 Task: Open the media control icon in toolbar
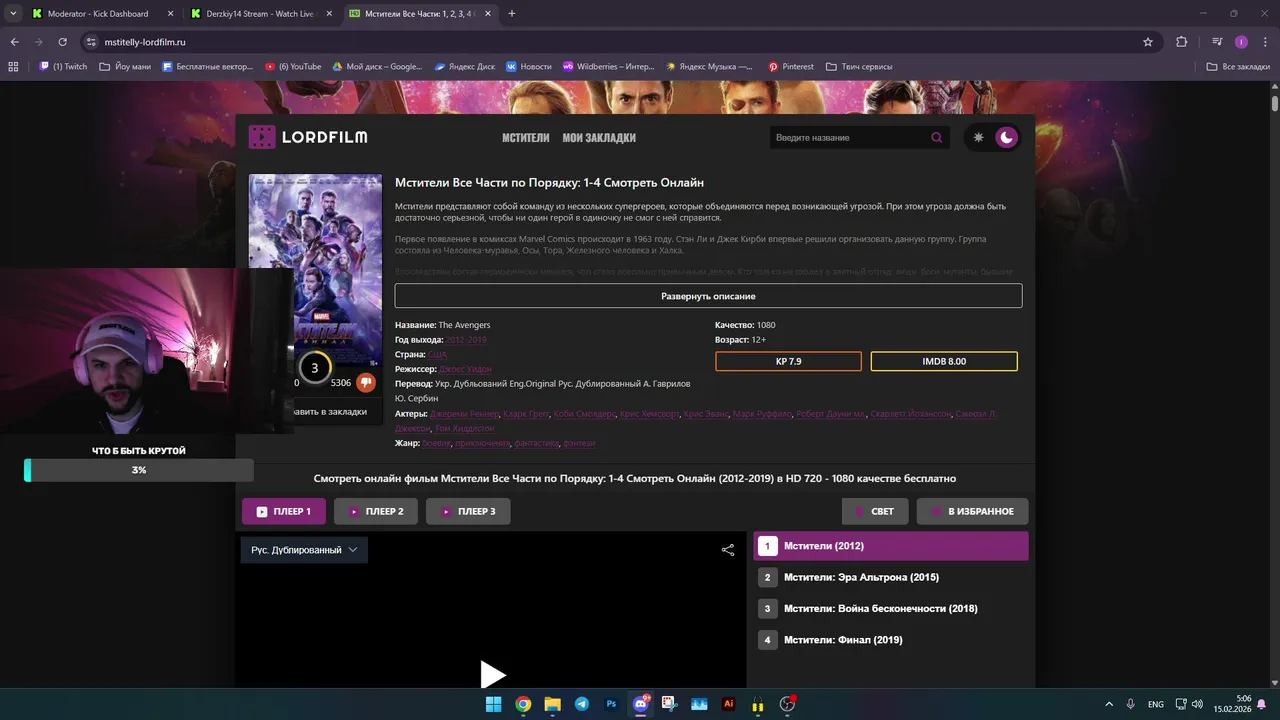(x=1217, y=42)
